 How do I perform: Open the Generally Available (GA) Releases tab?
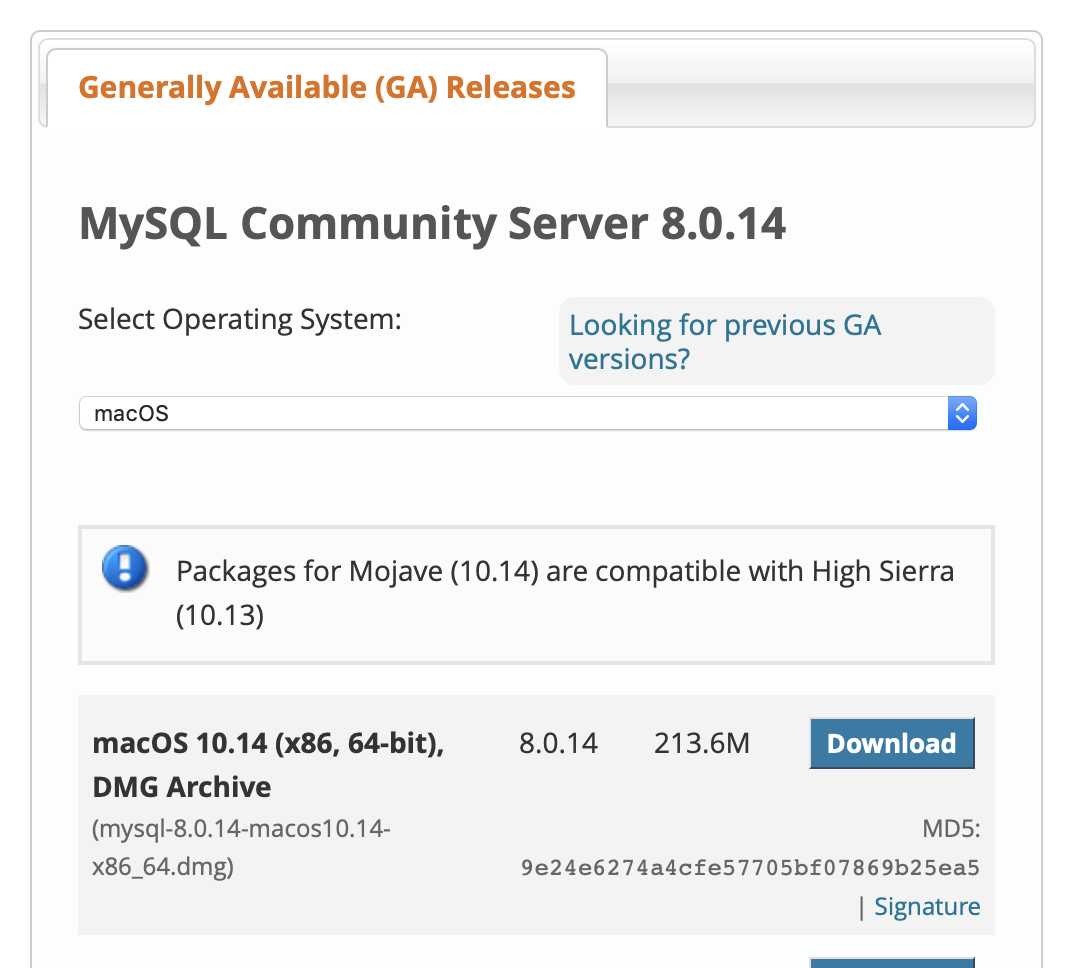tap(327, 88)
